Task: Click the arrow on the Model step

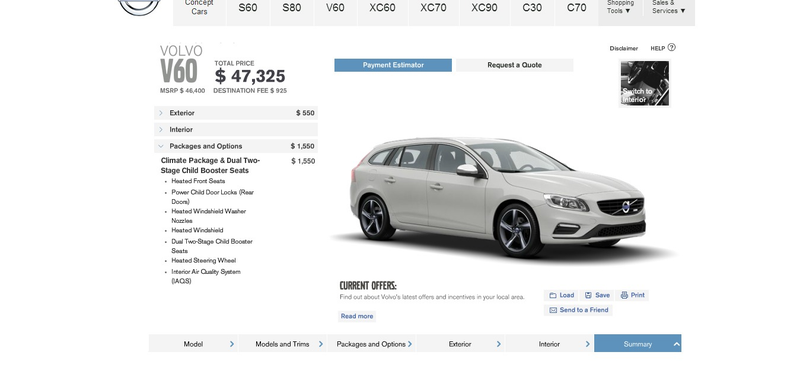Action: click(232, 344)
